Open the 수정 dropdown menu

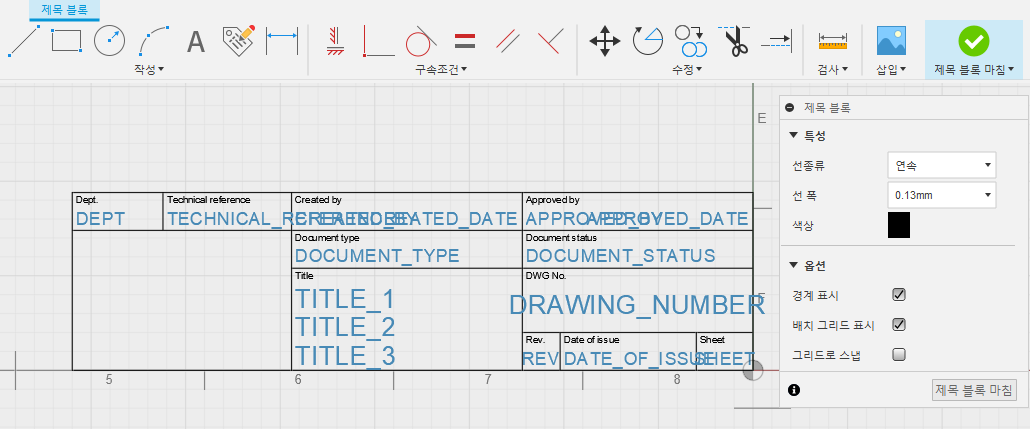[x=687, y=70]
